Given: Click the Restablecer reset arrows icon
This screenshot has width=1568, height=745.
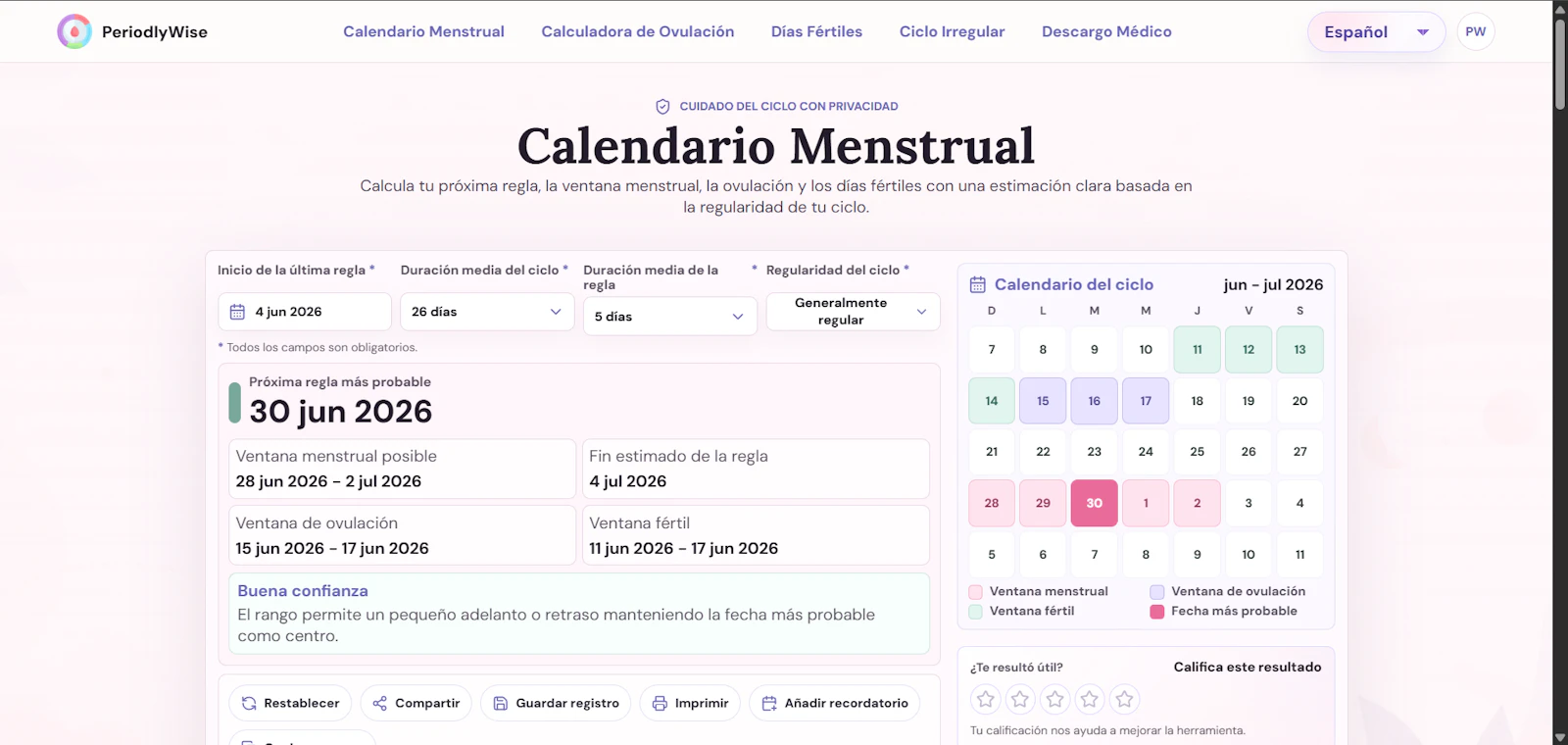Looking at the screenshot, I should (x=249, y=703).
